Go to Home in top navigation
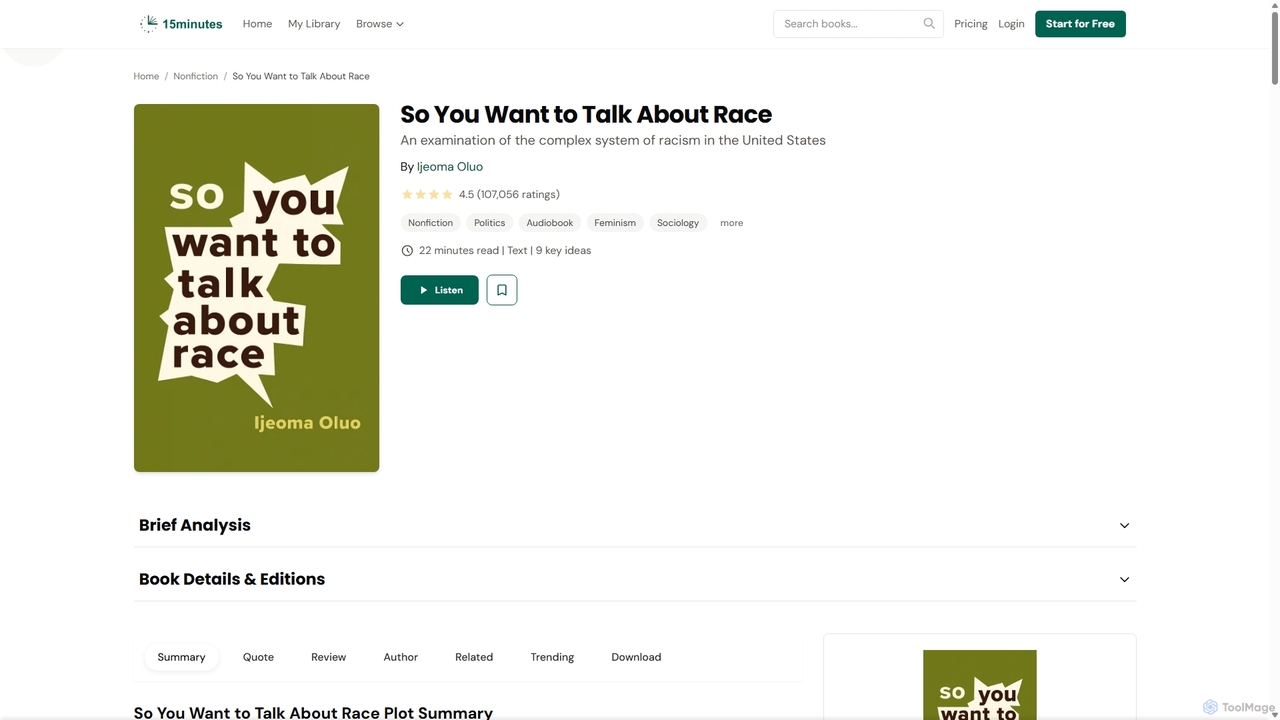The height and width of the screenshot is (720, 1280). click(257, 24)
